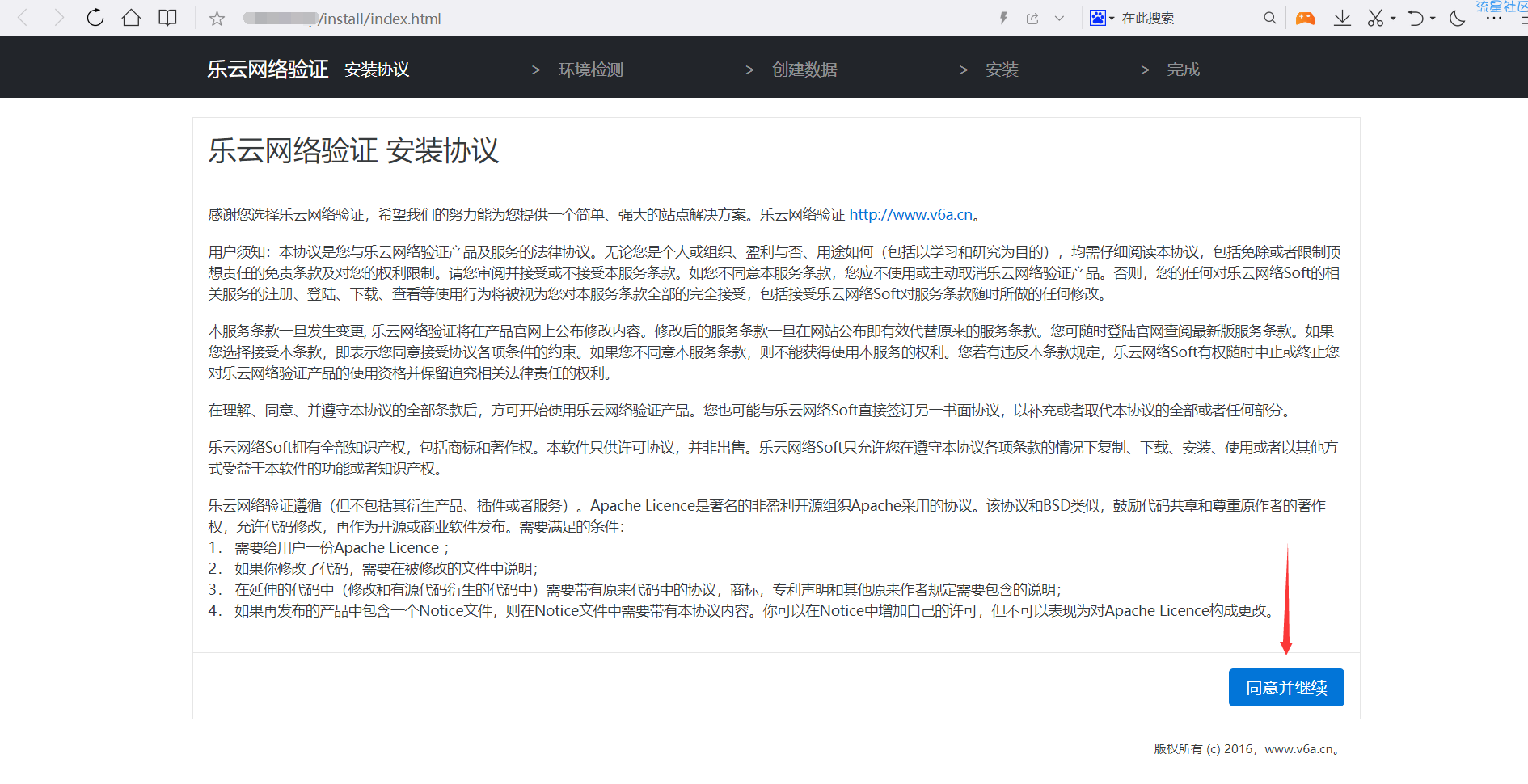Reload the install page
The width and height of the screenshot is (1528, 784).
(95, 18)
